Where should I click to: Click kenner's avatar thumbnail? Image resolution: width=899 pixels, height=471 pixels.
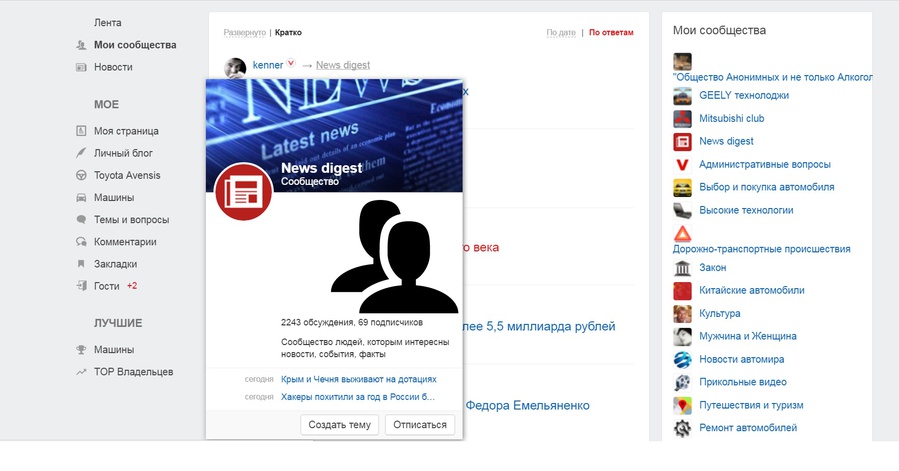[x=235, y=68]
